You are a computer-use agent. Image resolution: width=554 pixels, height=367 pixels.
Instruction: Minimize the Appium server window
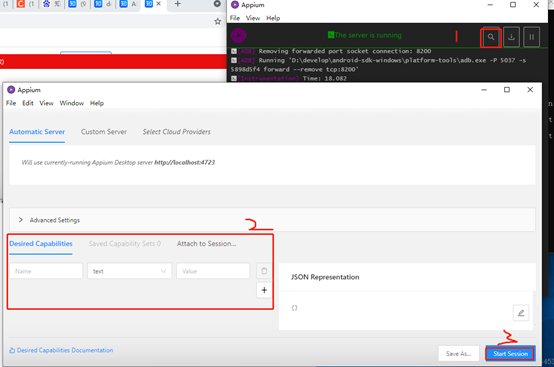coord(490,5)
